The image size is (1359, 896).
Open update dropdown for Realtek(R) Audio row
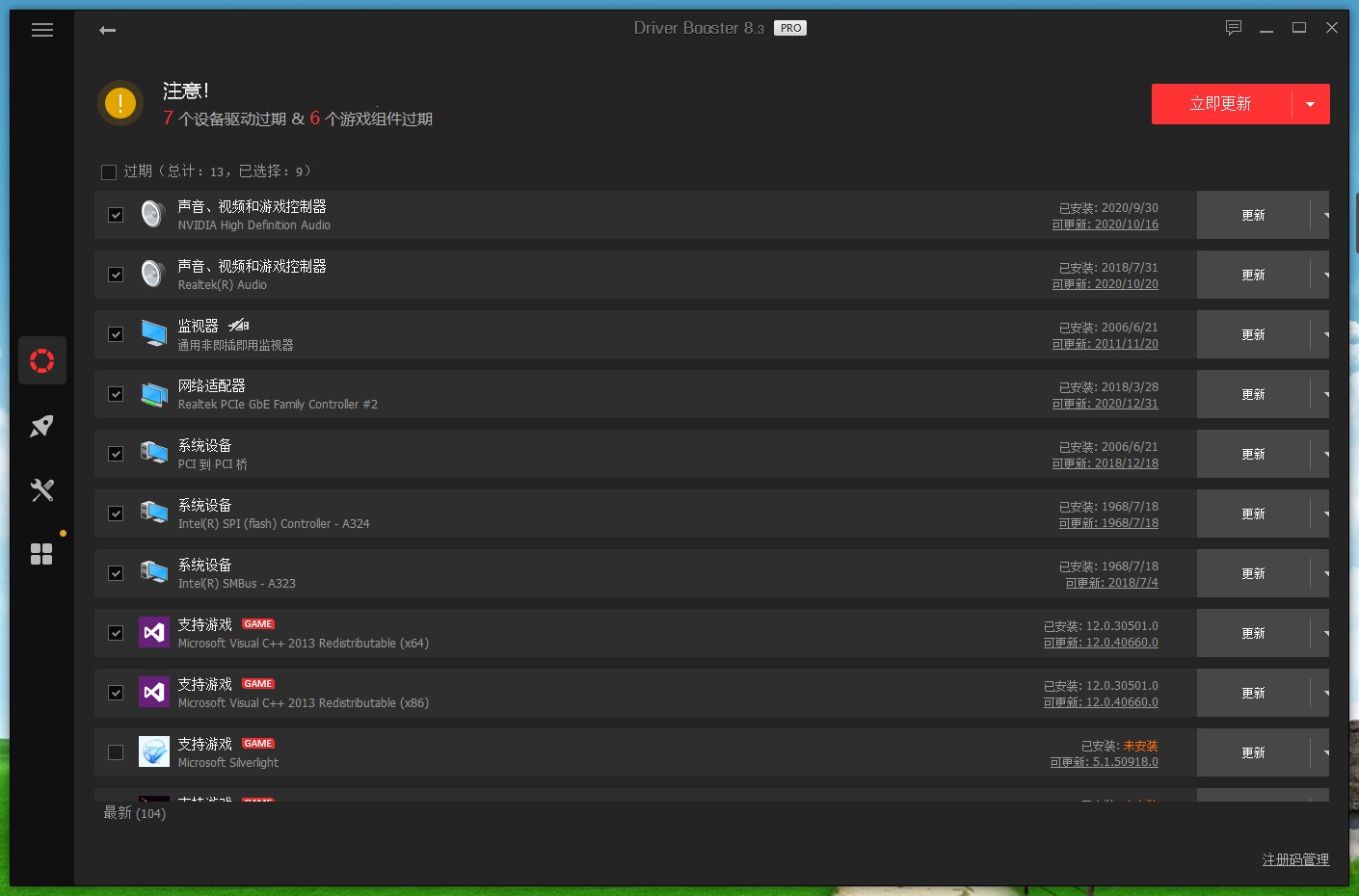pyautogui.click(x=1322, y=275)
